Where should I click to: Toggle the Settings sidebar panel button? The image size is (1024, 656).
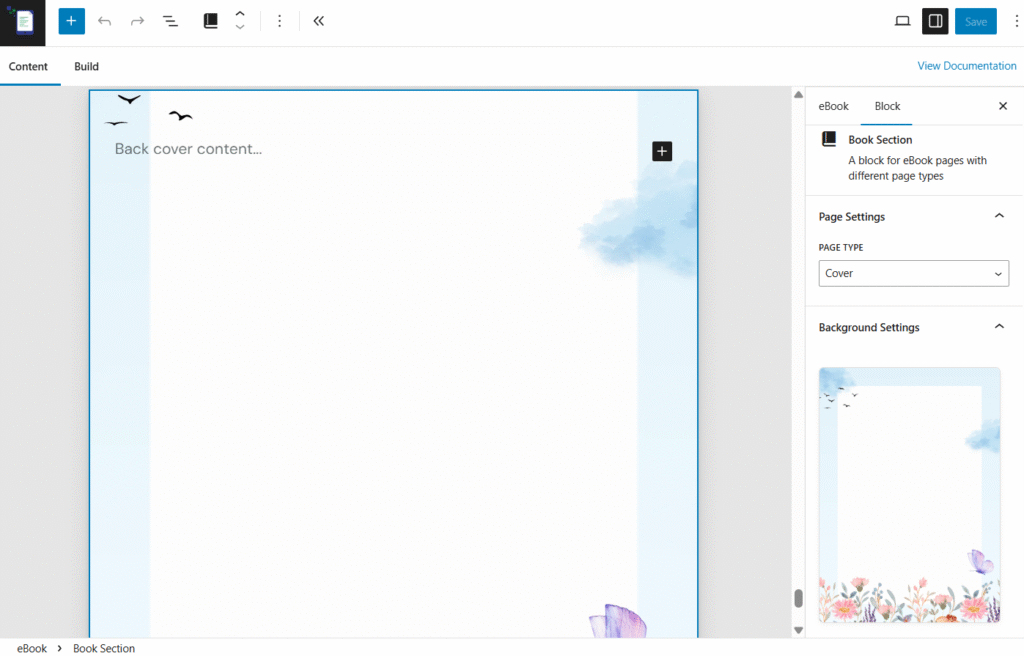click(x=935, y=21)
